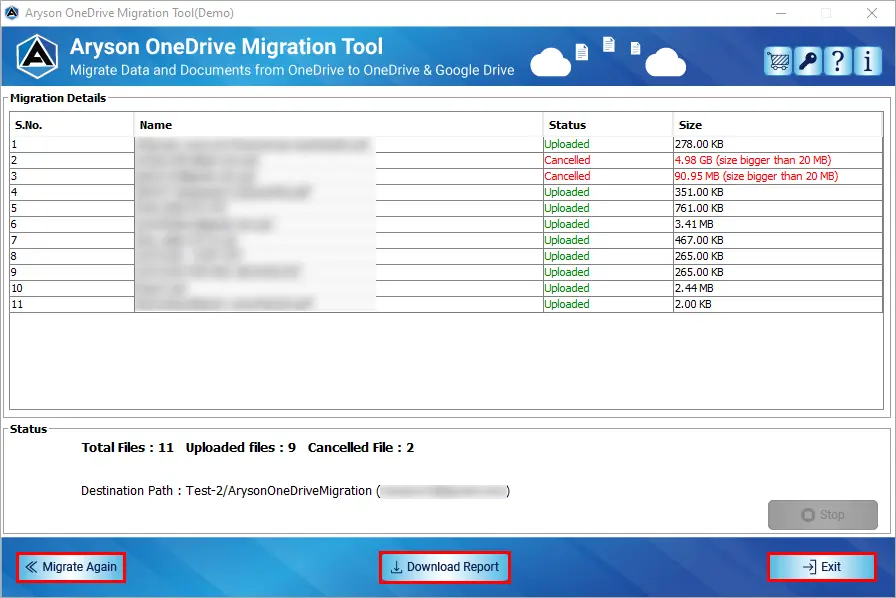Click the Download Report button
This screenshot has height=598, width=896.
pos(445,567)
